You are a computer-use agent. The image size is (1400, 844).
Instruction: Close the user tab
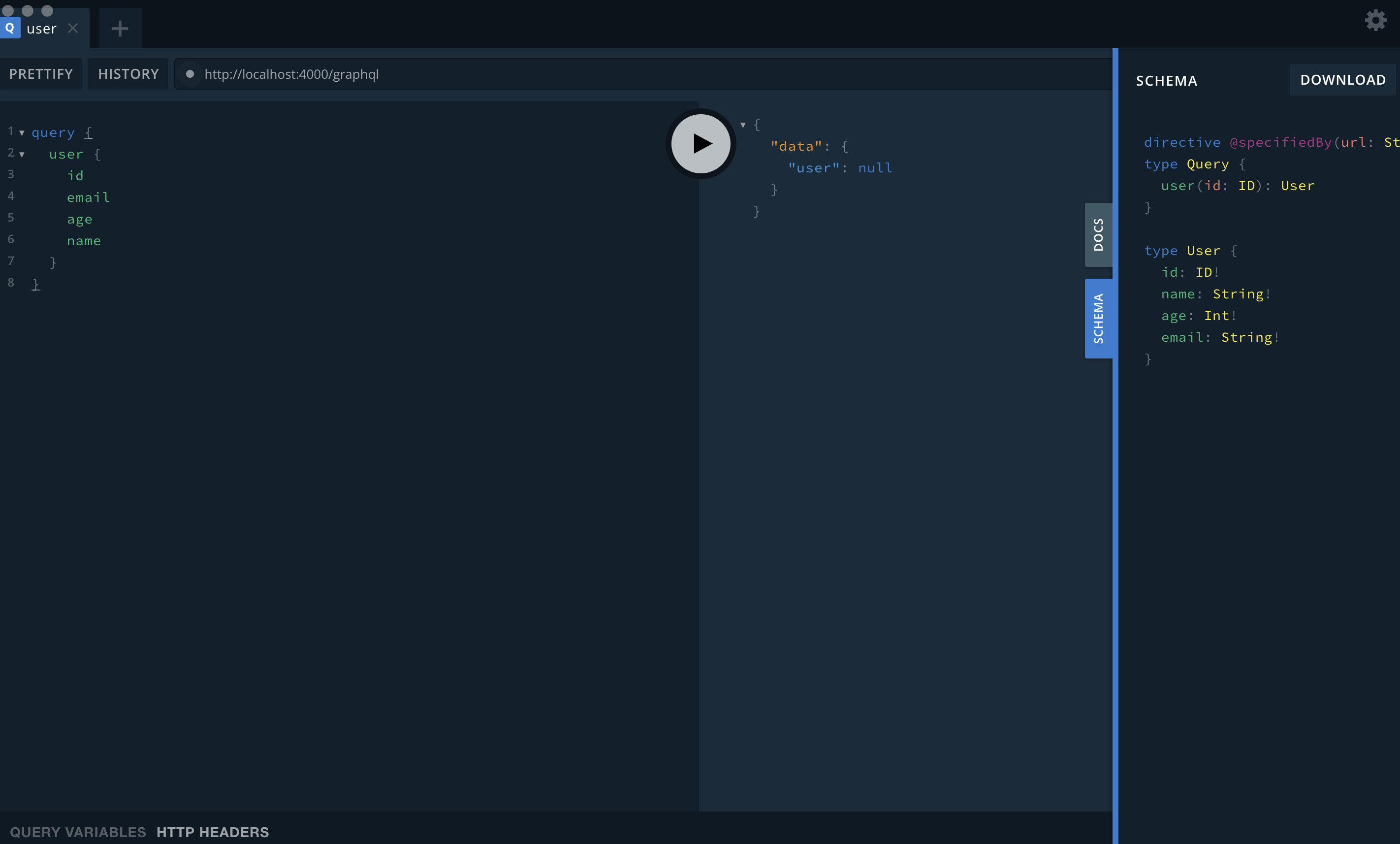[x=73, y=28]
